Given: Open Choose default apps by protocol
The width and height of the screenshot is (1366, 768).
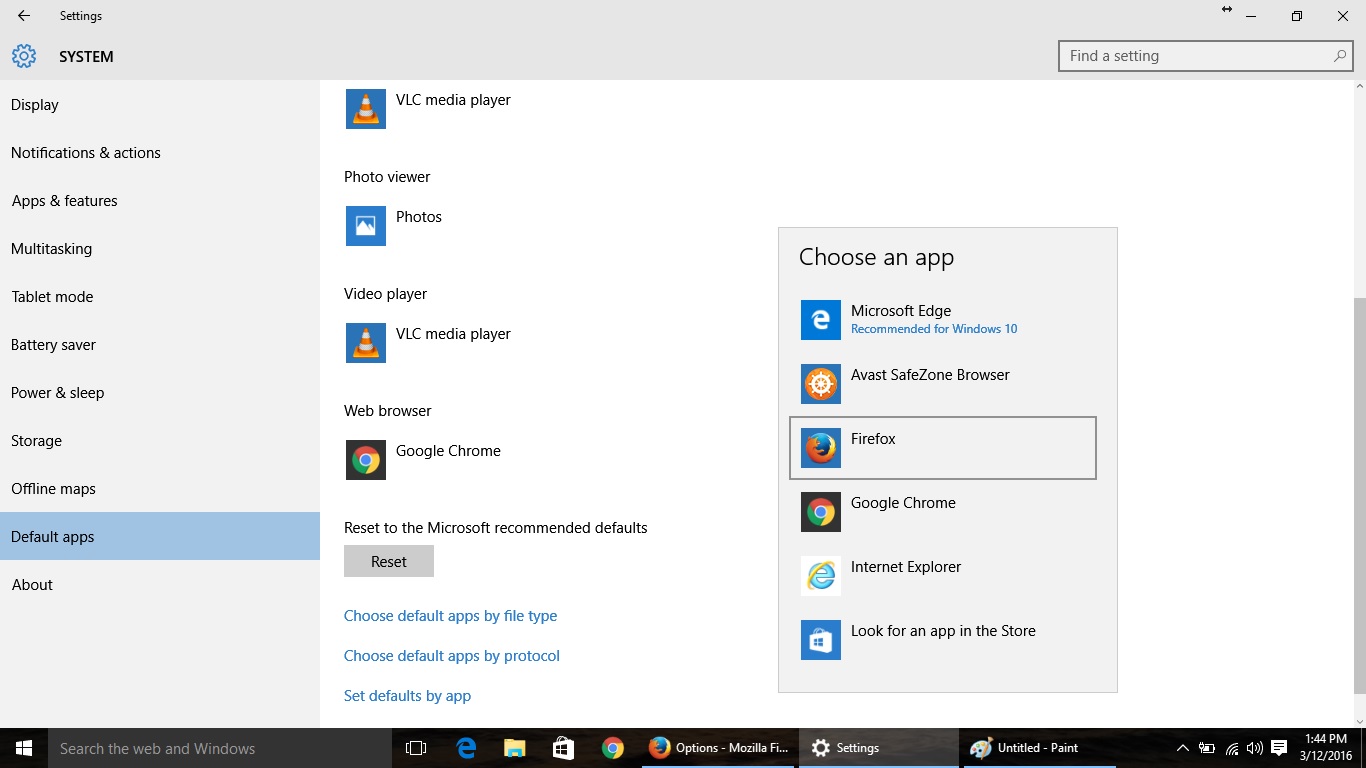Looking at the screenshot, I should click(452, 656).
